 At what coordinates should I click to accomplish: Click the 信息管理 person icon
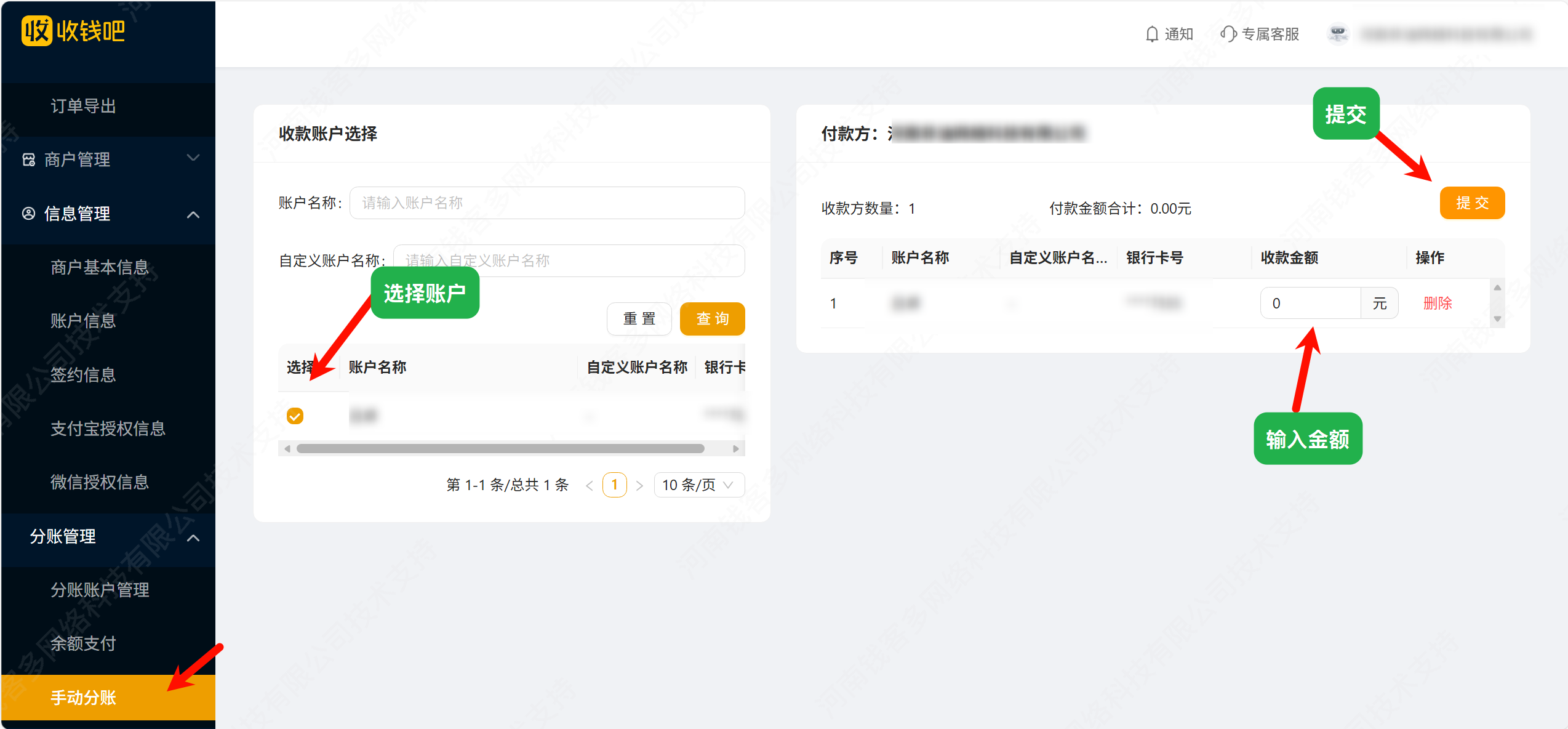pos(29,214)
